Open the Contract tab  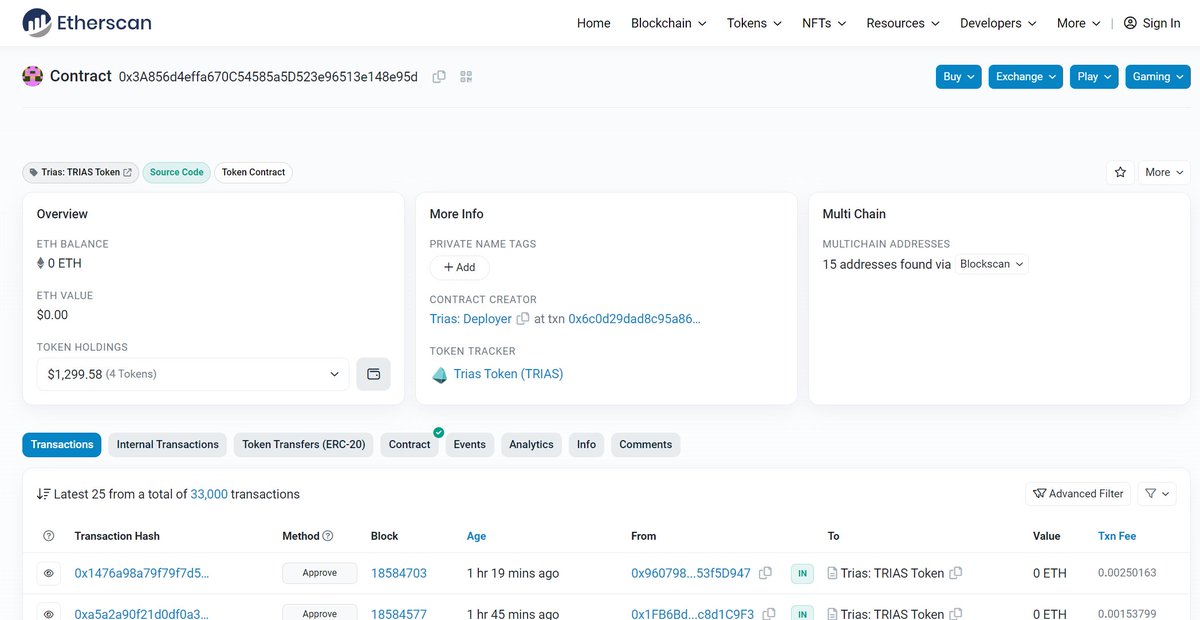coord(410,444)
